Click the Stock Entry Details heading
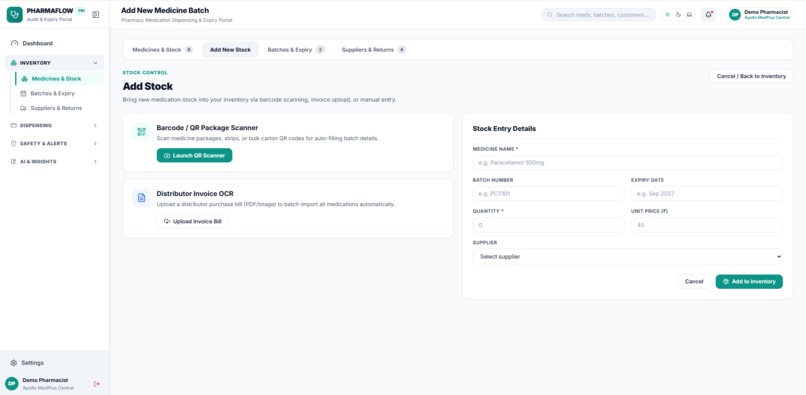 click(504, 129)
